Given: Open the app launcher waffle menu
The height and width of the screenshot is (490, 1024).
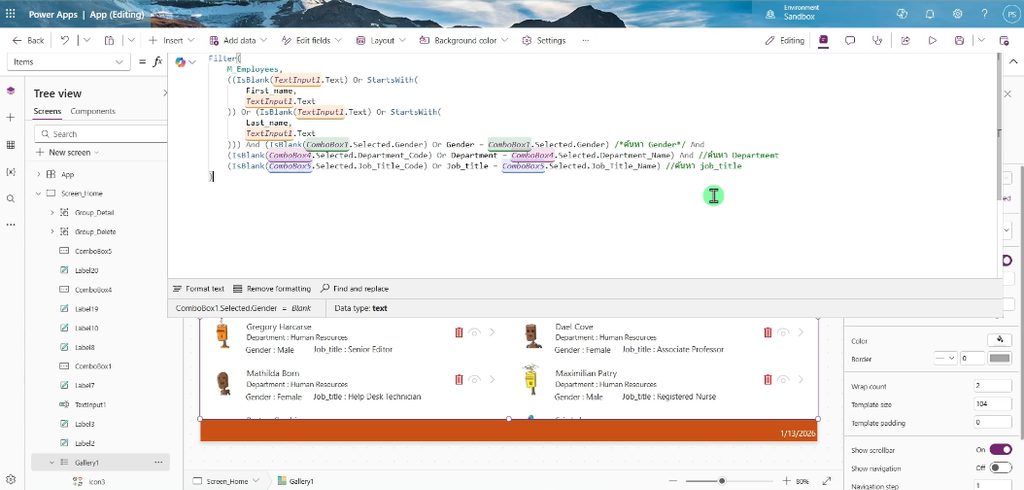Looking at the screenshot, I should [10, 13].
